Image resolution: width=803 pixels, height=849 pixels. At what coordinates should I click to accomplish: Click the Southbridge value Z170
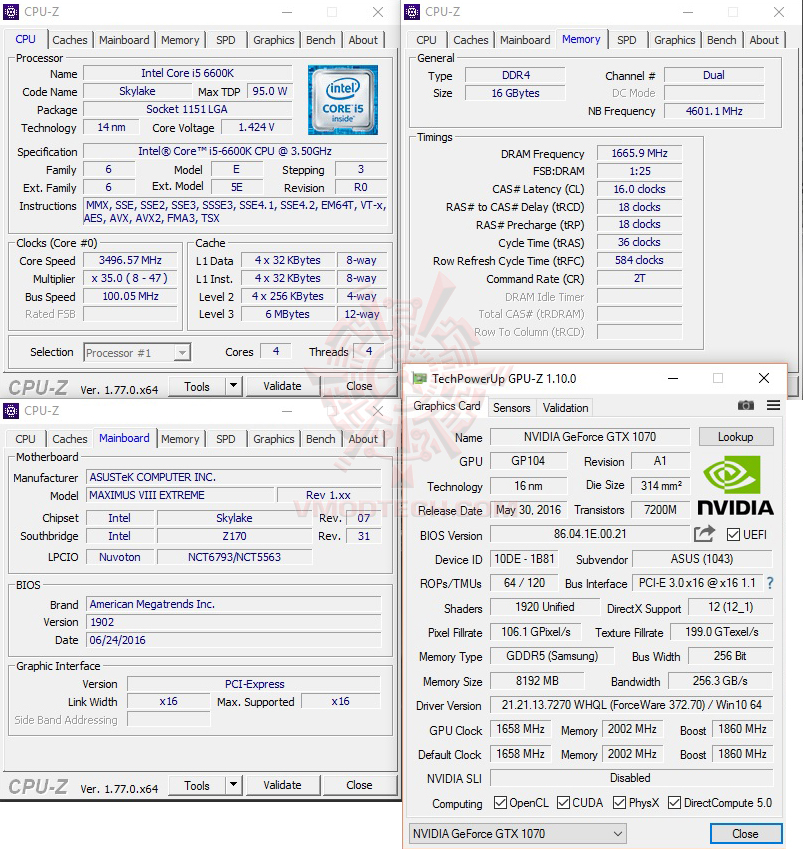point(234,536)
